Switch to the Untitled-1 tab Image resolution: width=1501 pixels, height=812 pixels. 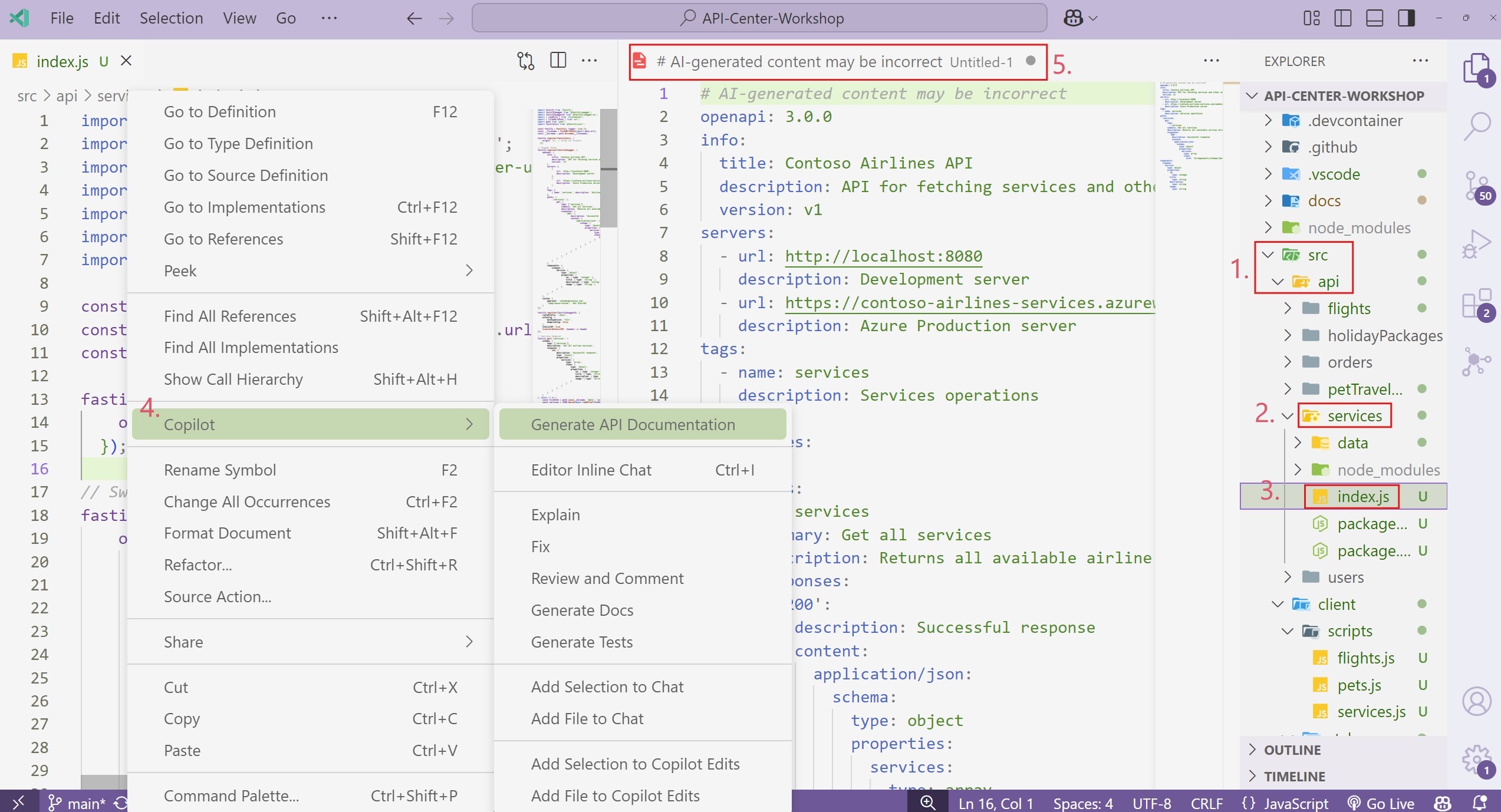pyautogui.click(x=837, y=61)
